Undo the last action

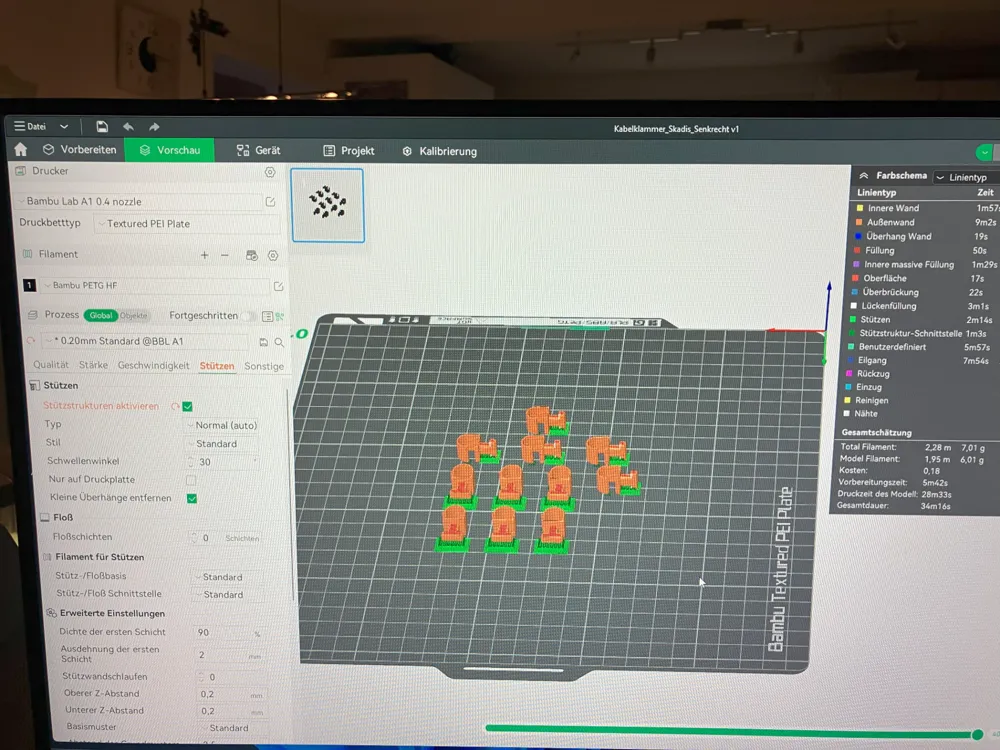pos(128,126)
